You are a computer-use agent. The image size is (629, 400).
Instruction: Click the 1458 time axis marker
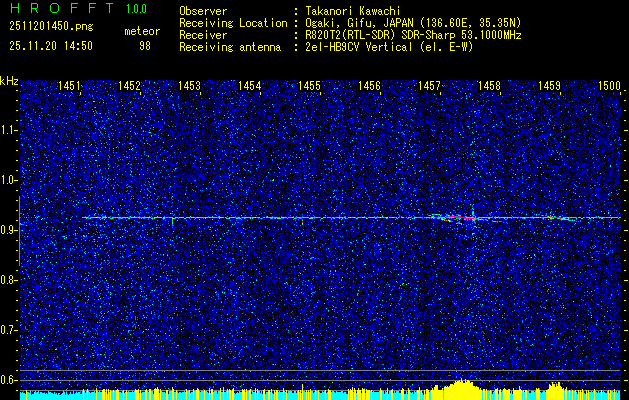tap(489, 86)
